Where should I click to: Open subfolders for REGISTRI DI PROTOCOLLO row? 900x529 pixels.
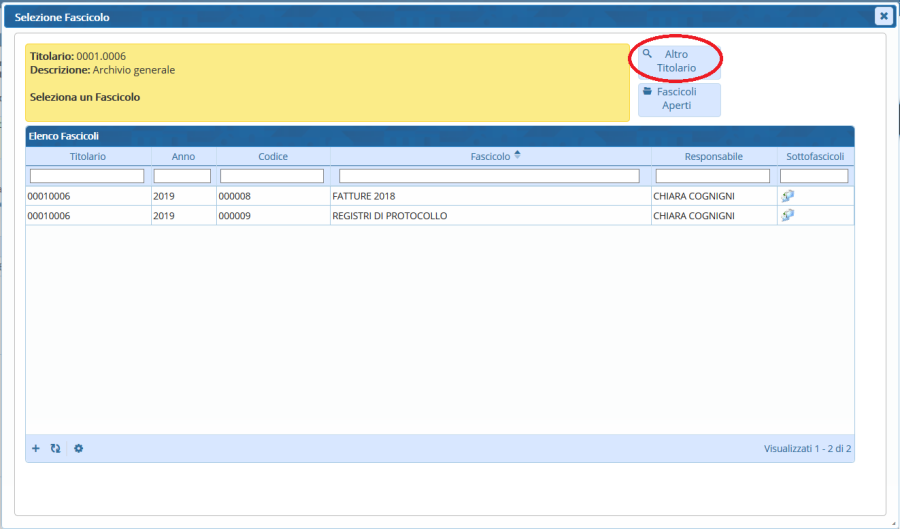click(x=788, y=215)
